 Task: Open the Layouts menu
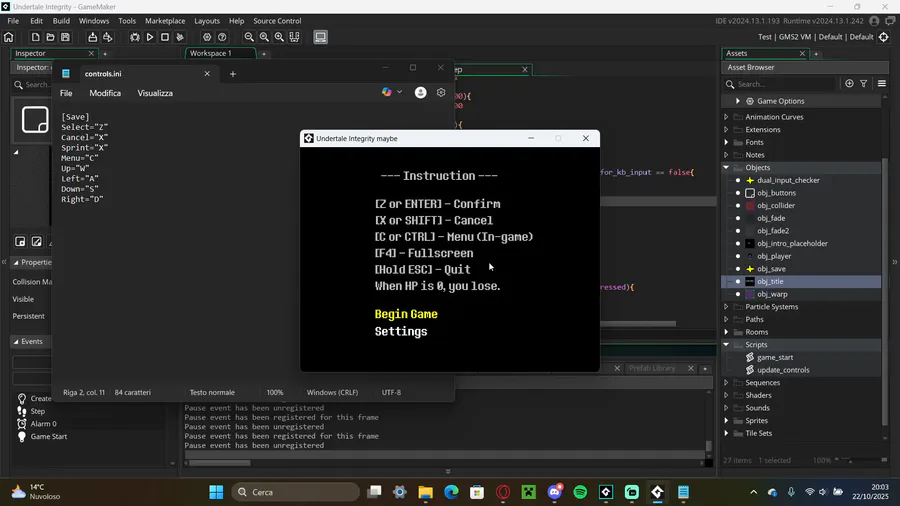click(x=207, y=21)
